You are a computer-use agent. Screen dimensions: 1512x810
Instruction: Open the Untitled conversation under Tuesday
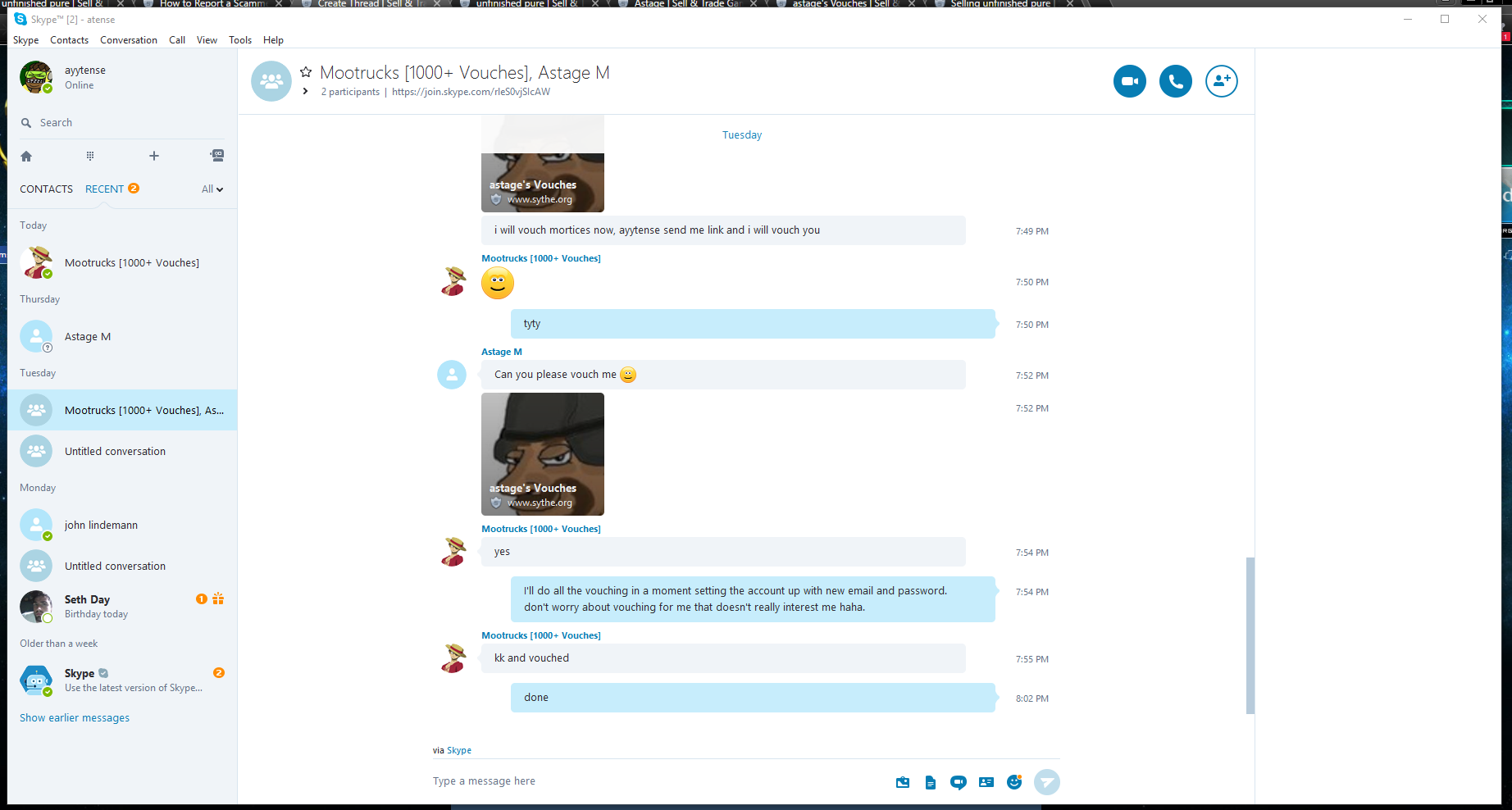click(122, 451)
